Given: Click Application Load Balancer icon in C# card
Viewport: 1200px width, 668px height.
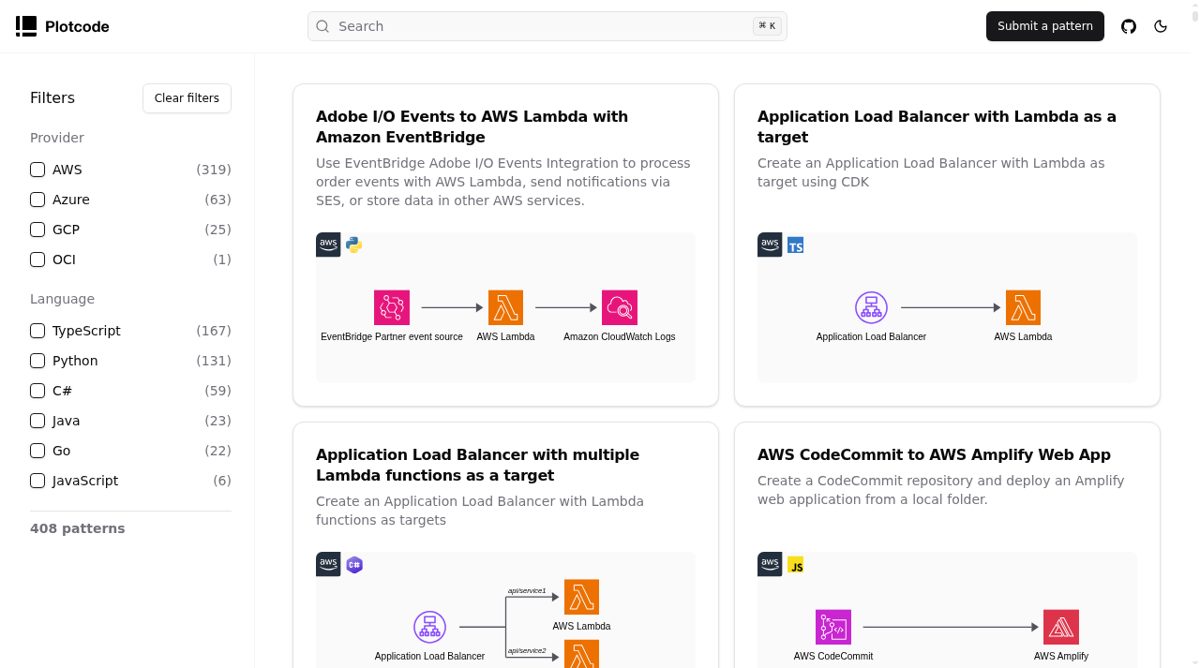Looking at the screenshot, I should pos(430,628).
